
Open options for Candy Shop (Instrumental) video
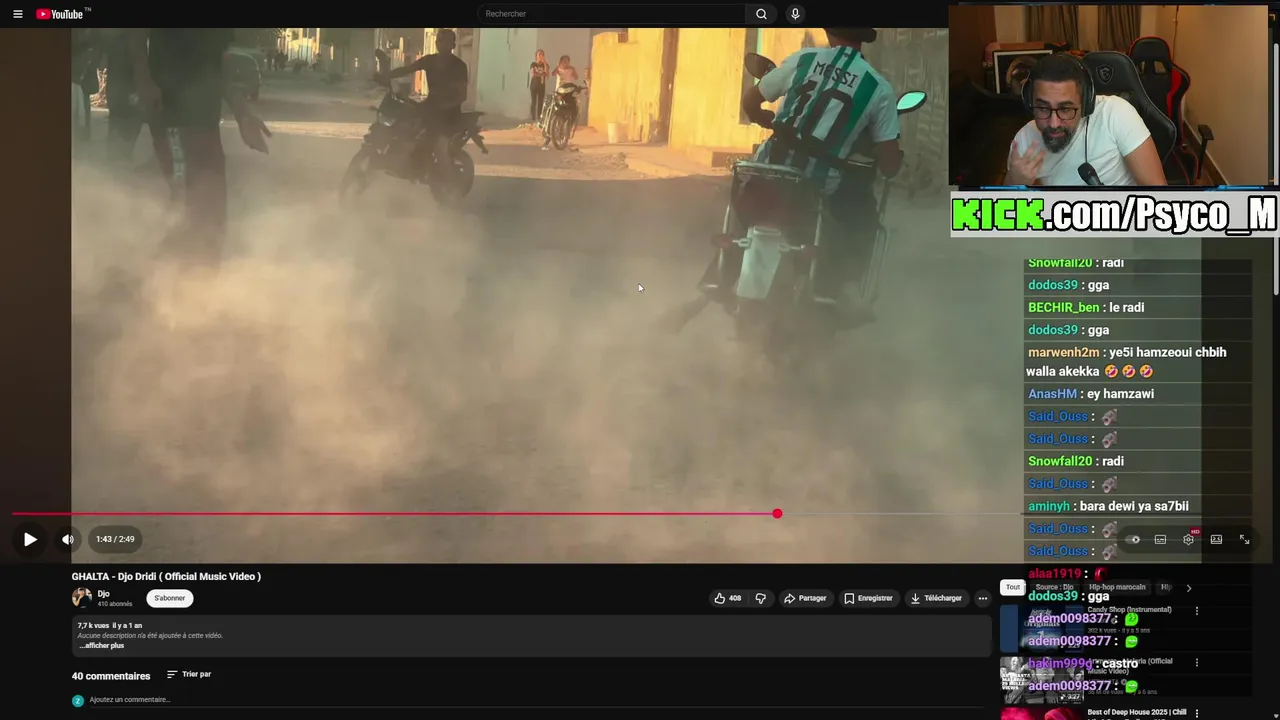1197,610
